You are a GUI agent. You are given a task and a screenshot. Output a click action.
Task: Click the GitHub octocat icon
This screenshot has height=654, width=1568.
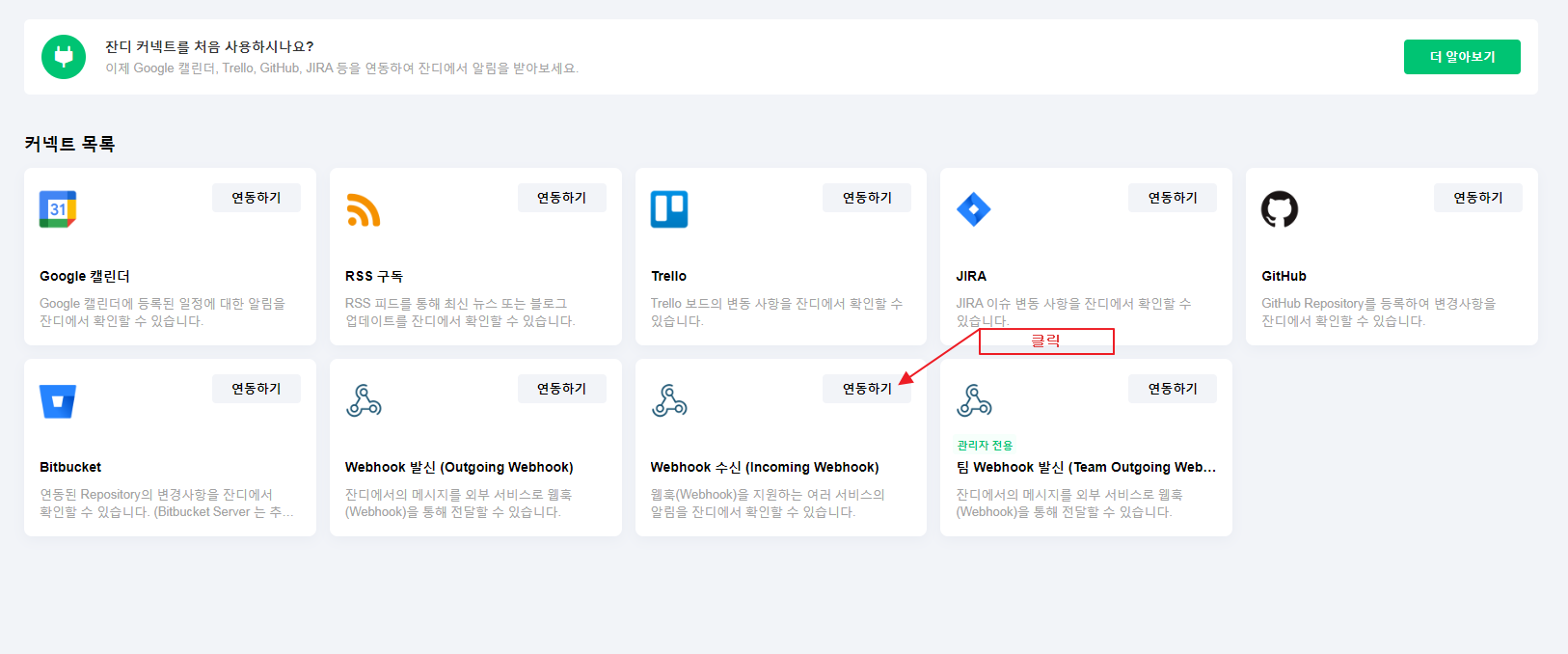(1280, 209)
